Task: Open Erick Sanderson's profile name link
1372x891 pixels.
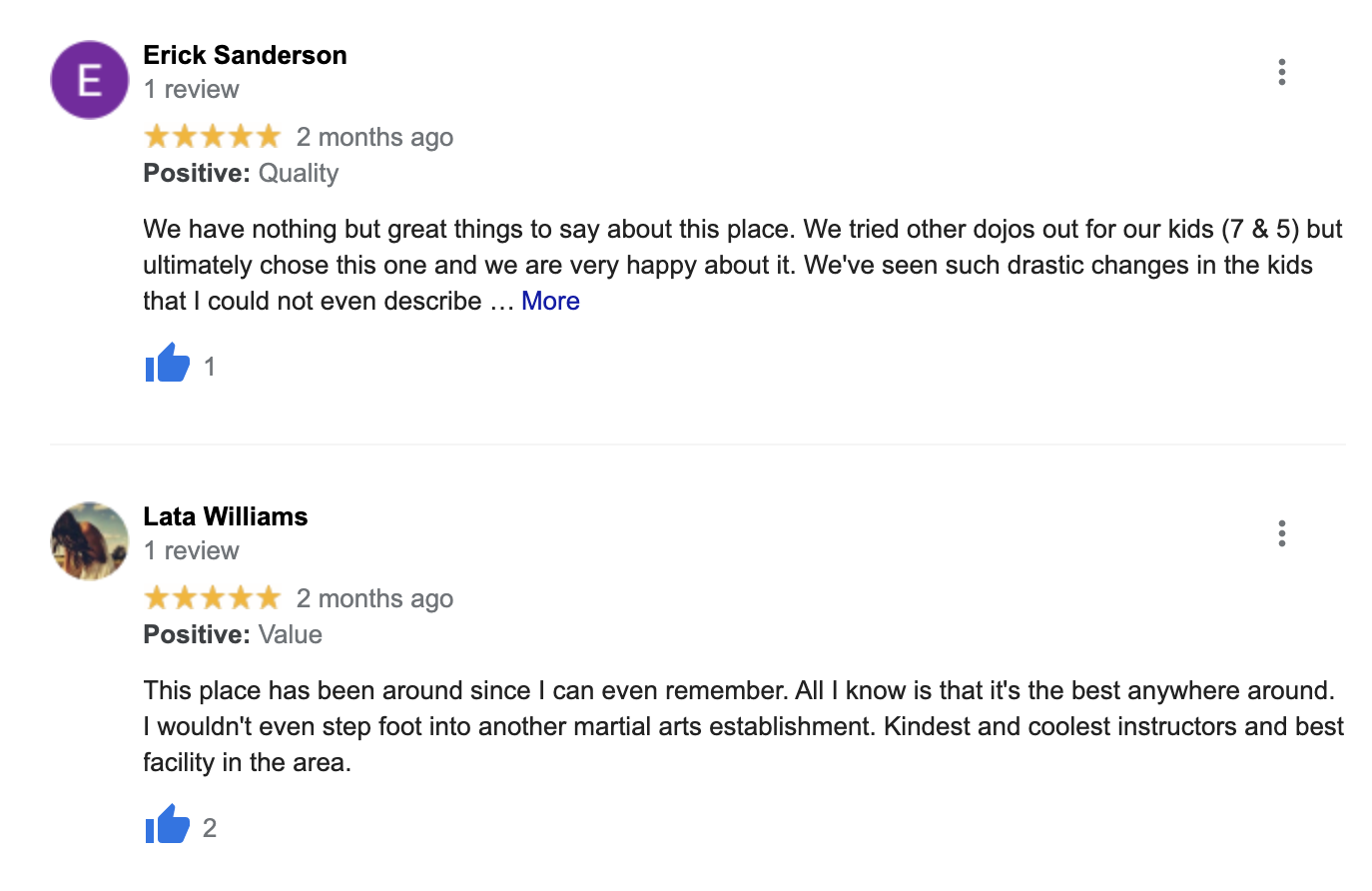Action: pos(245,55)
